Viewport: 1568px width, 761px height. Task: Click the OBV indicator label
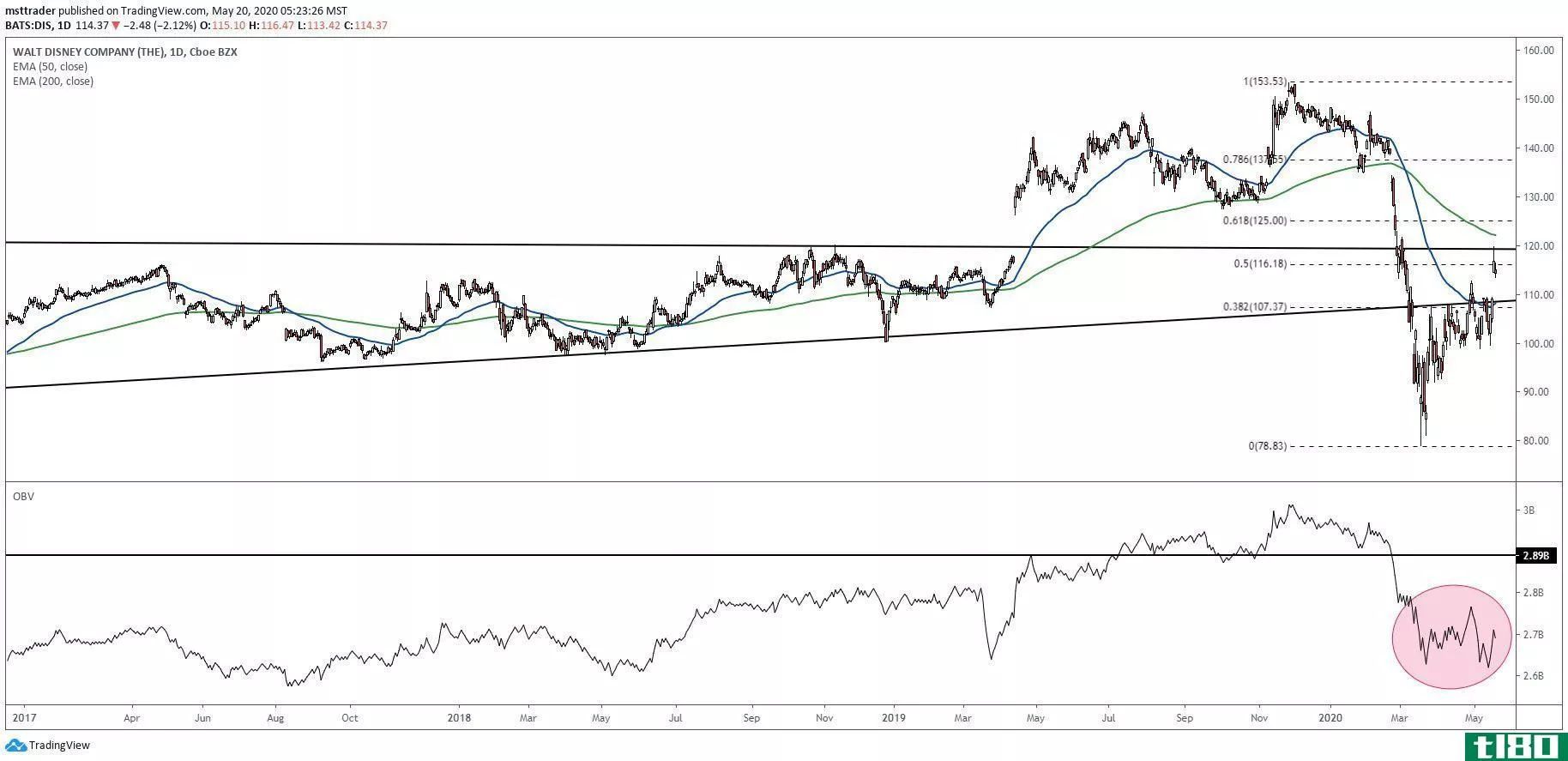(23, 496)
